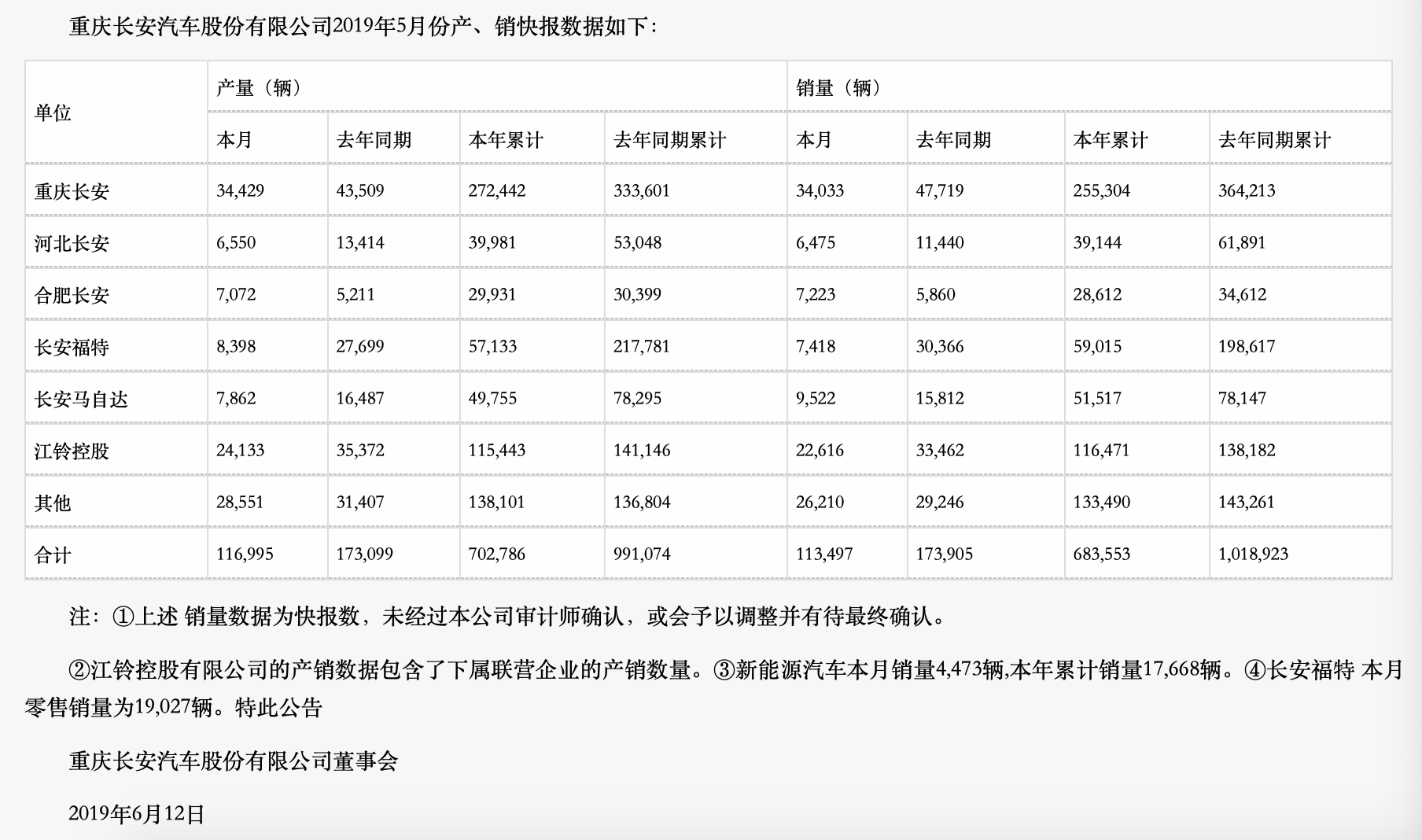Click the total 173,099
The width and height of the screenshot is (1422, 840).
point(364,554)
